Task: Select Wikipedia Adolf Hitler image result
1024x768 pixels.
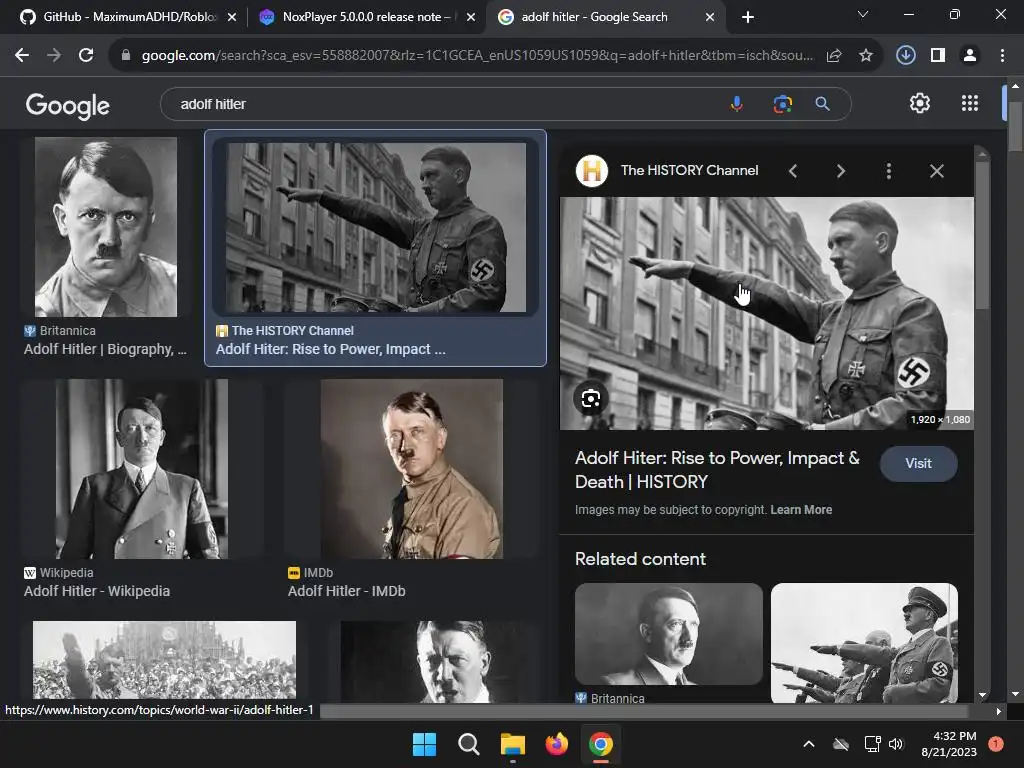Action: coord(142,469)
